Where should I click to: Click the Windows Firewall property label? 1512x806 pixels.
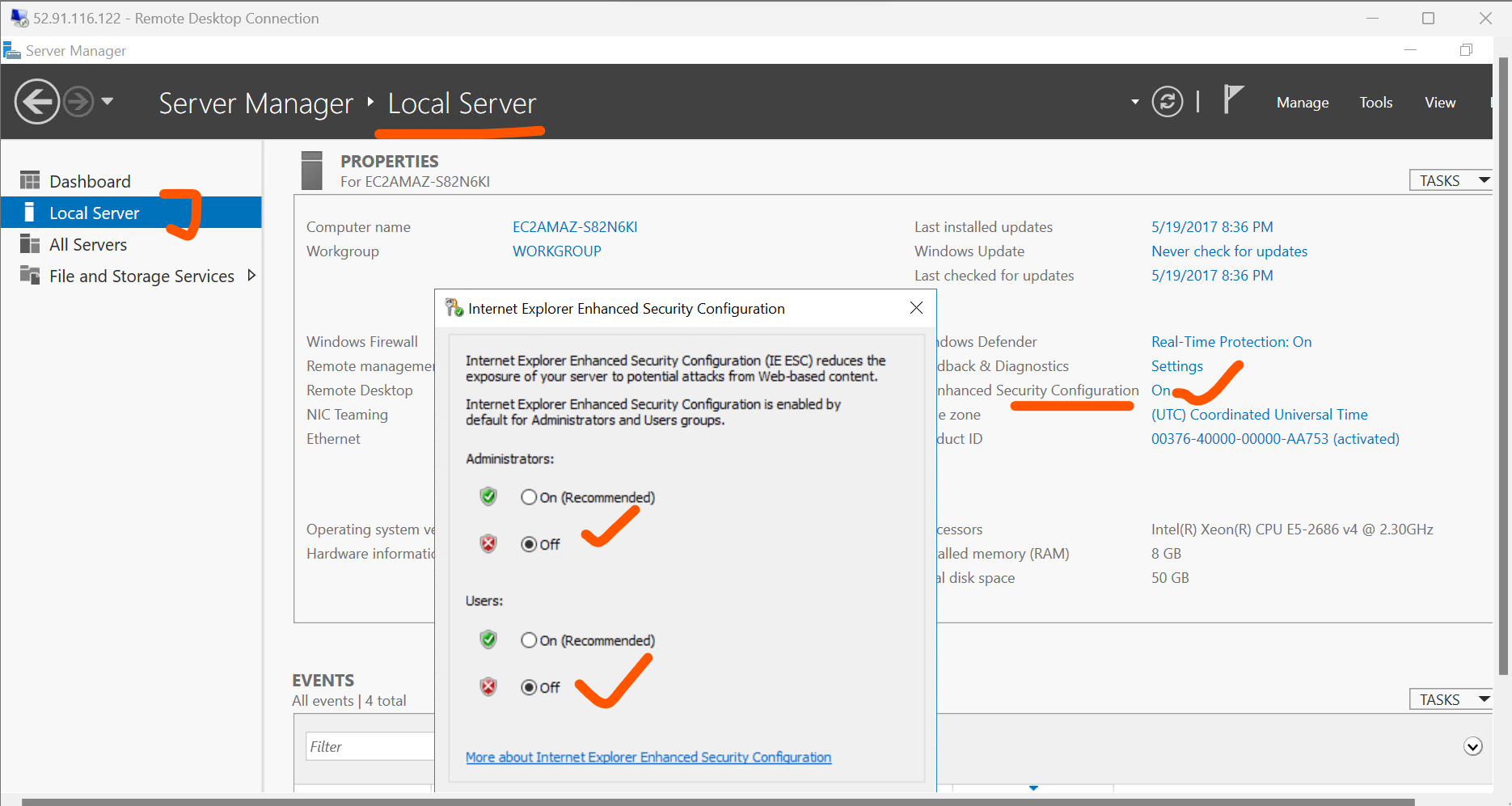tap(362, 342)
